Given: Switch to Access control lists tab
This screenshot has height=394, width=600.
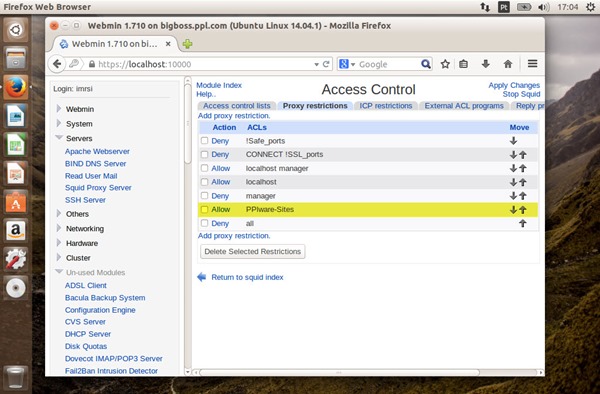Looking at the screenshot, I should tap(236, 106).
